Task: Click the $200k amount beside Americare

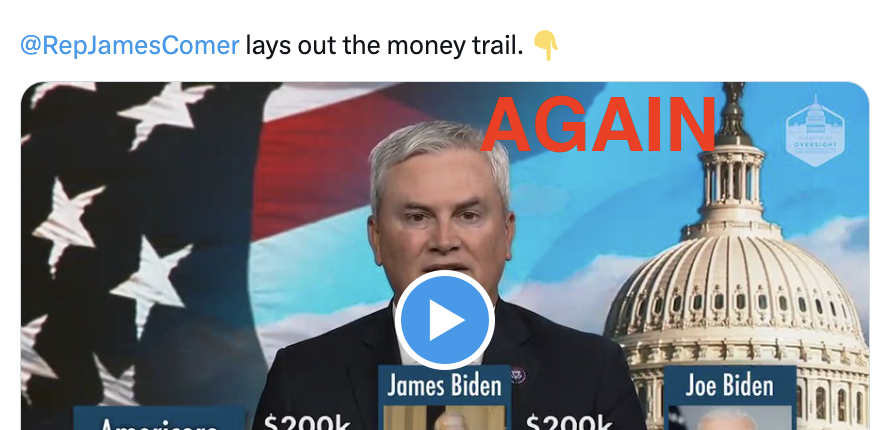Action: click(x=307, y=422)
